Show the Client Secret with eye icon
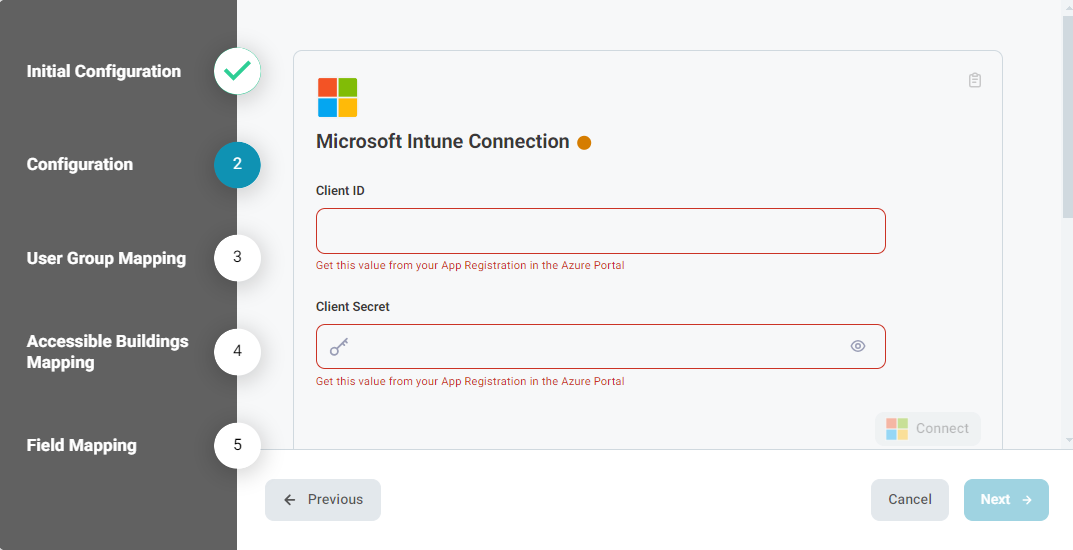1073x550 pixels. pos(857,347)
